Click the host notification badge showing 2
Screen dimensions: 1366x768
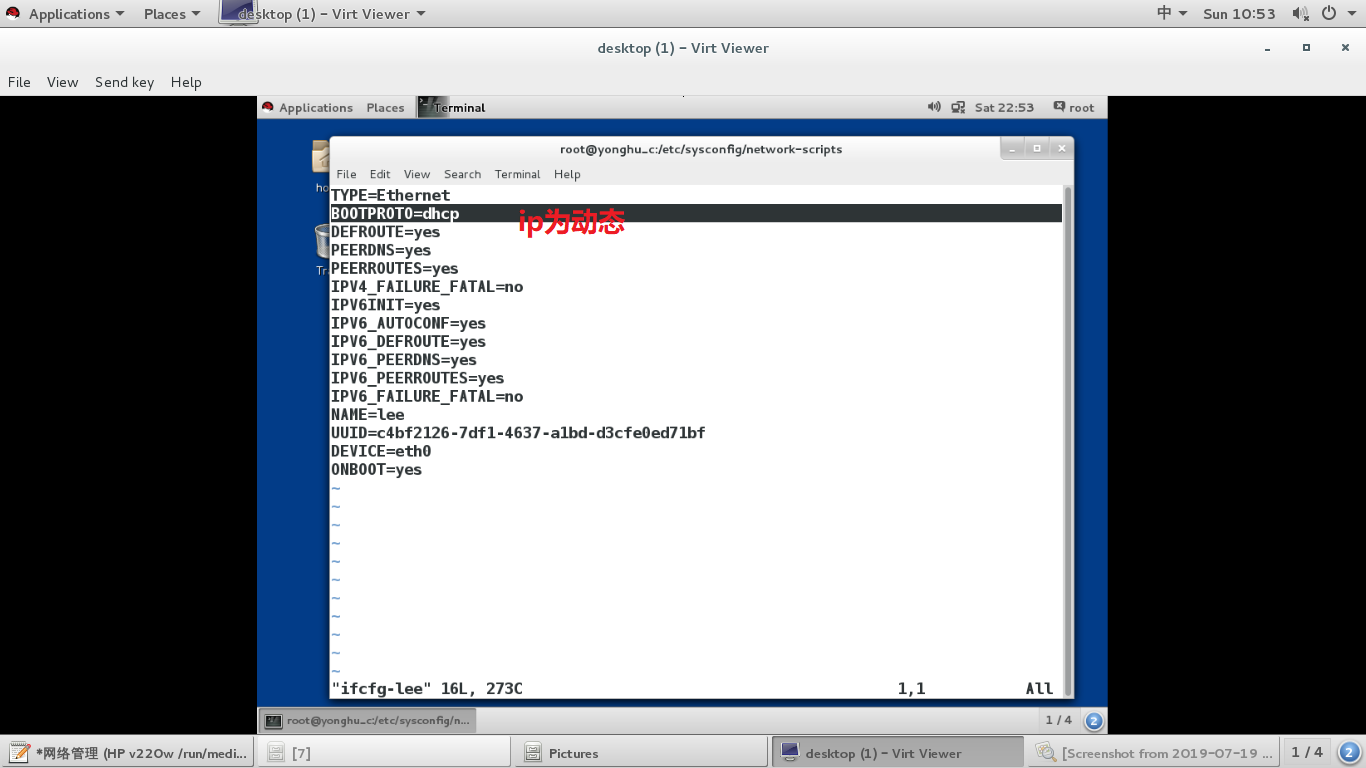pos(1349,752)
